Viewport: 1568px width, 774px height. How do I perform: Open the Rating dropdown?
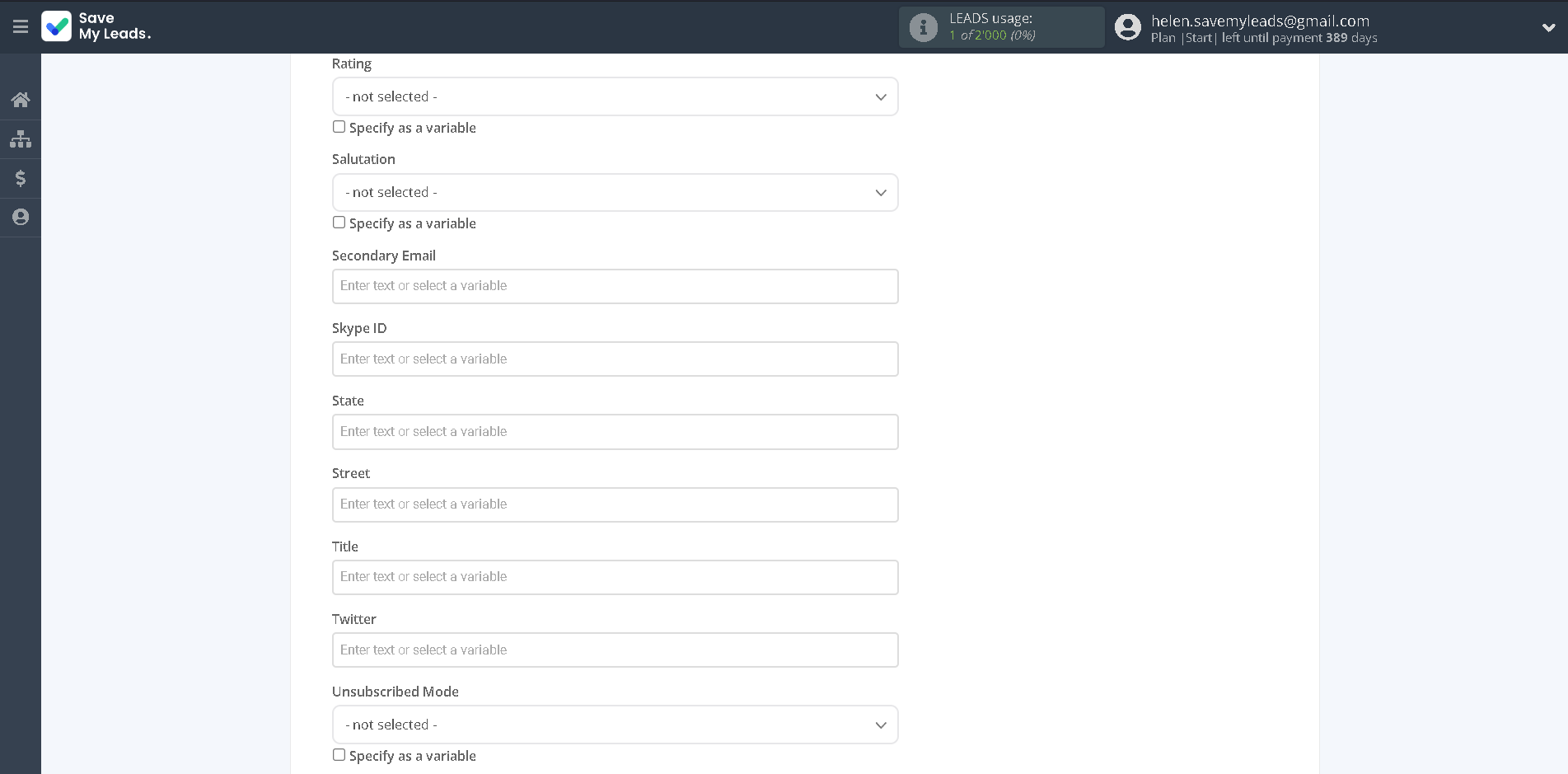(x=615, y=96)
